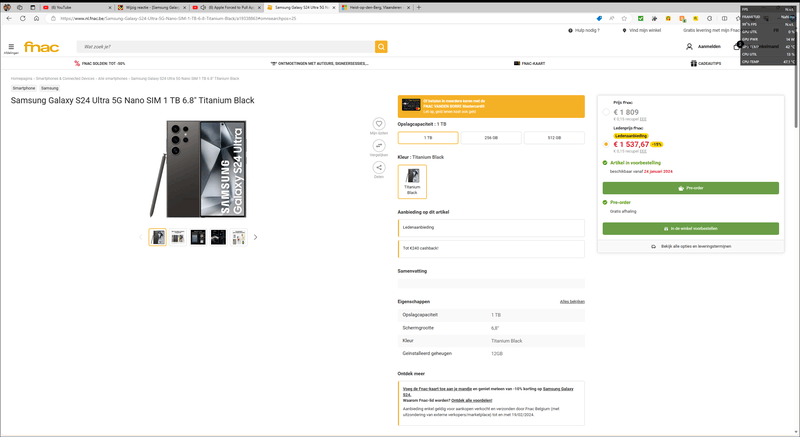The image size is (800, 437).
Task: Open Aanmelden account login
Action: point(703,46)
